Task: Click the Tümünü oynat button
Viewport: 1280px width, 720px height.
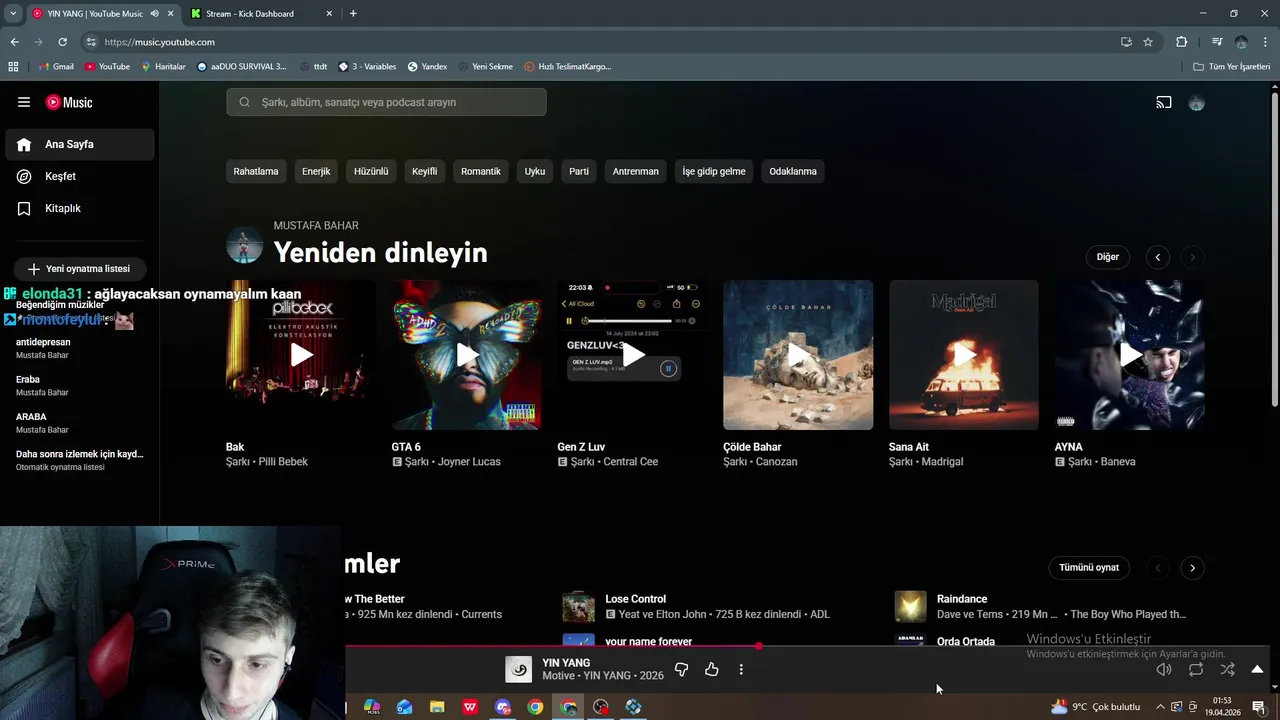Action: pos(1089,568)
